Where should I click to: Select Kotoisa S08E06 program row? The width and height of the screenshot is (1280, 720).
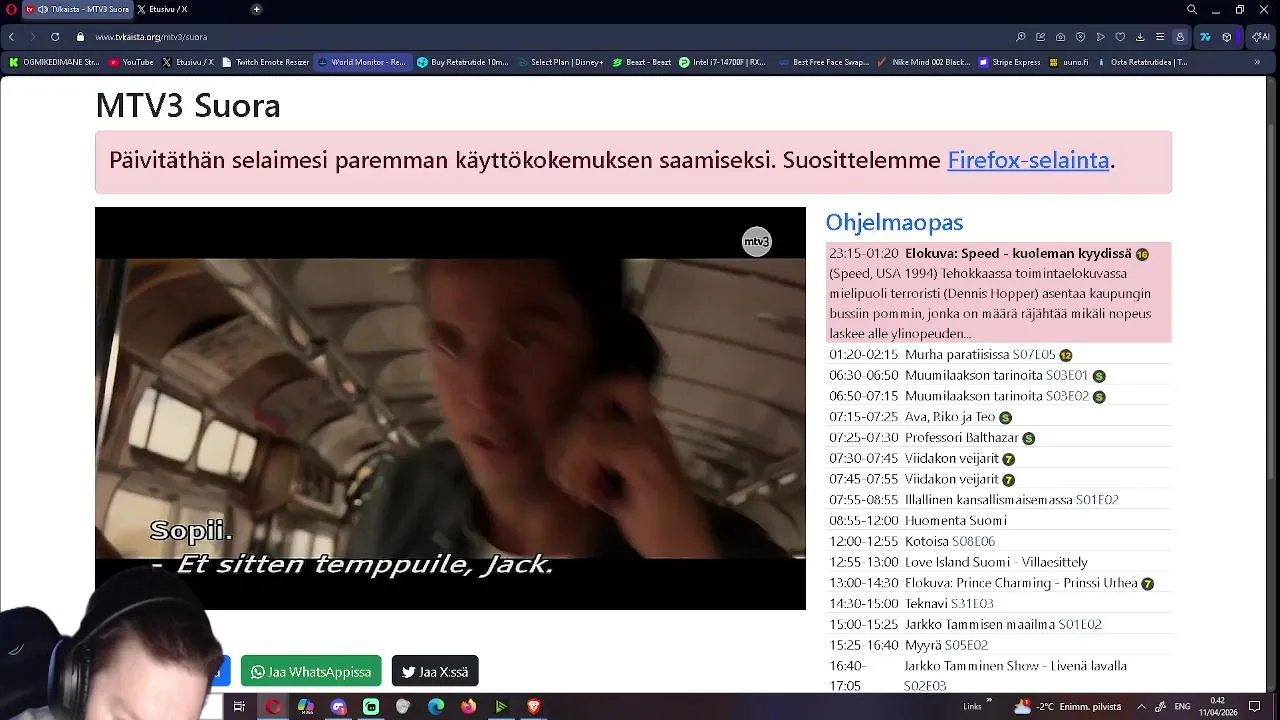tap(998, 541)
